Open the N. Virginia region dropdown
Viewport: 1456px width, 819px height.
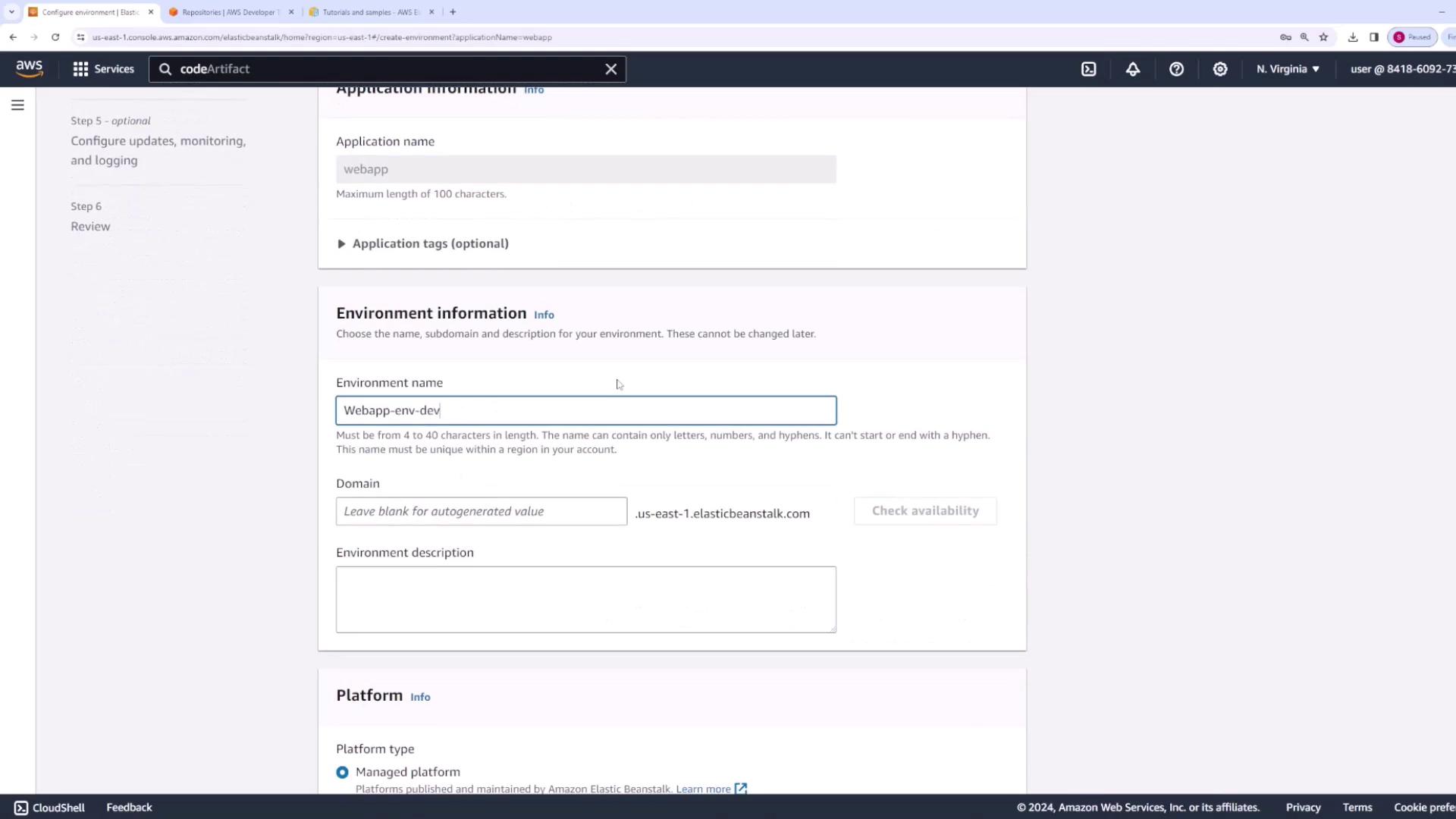[x=1288, y=69]
